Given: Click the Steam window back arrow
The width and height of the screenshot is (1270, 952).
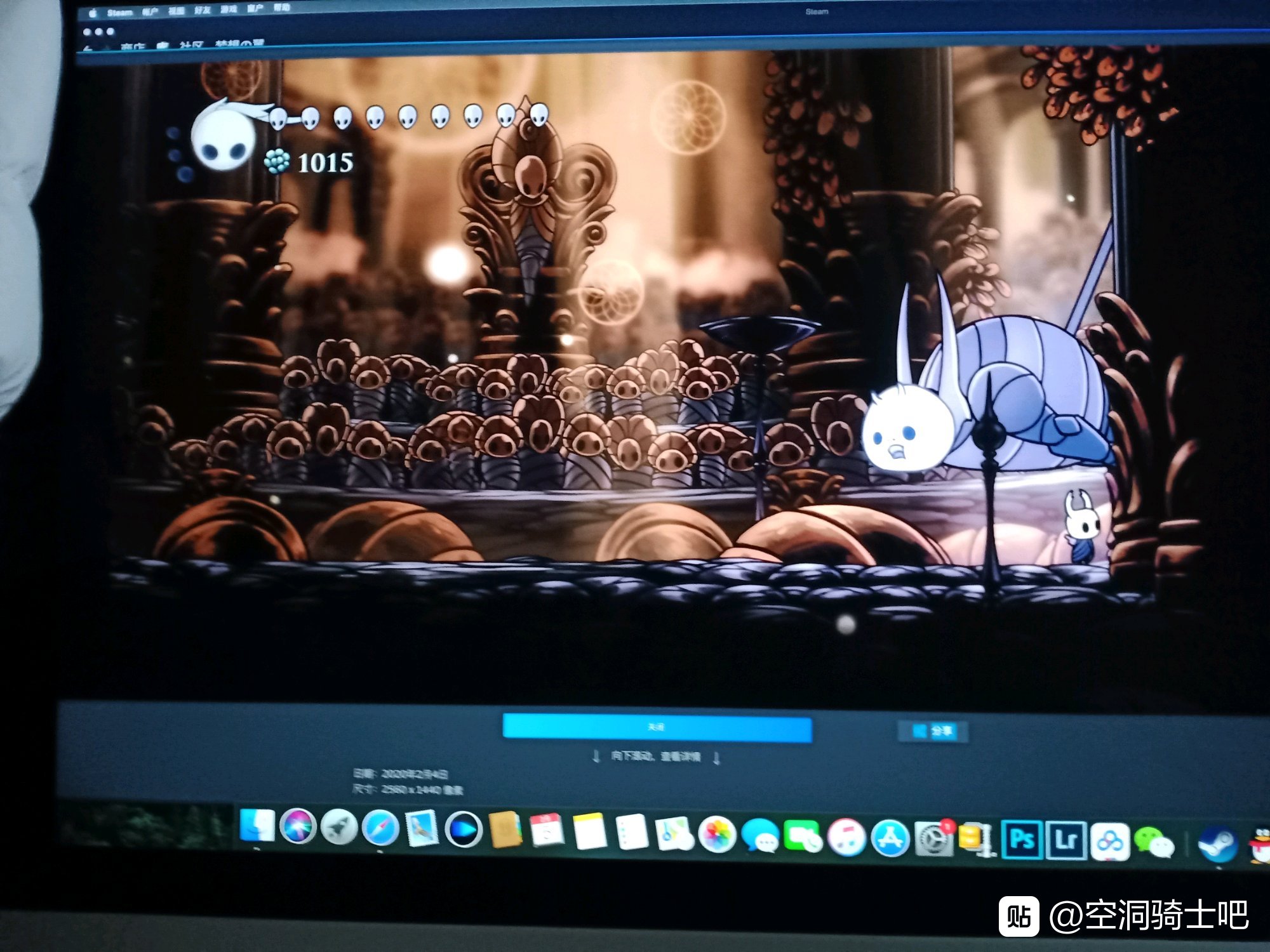Looking at the screenshot, I should [88, 49].
